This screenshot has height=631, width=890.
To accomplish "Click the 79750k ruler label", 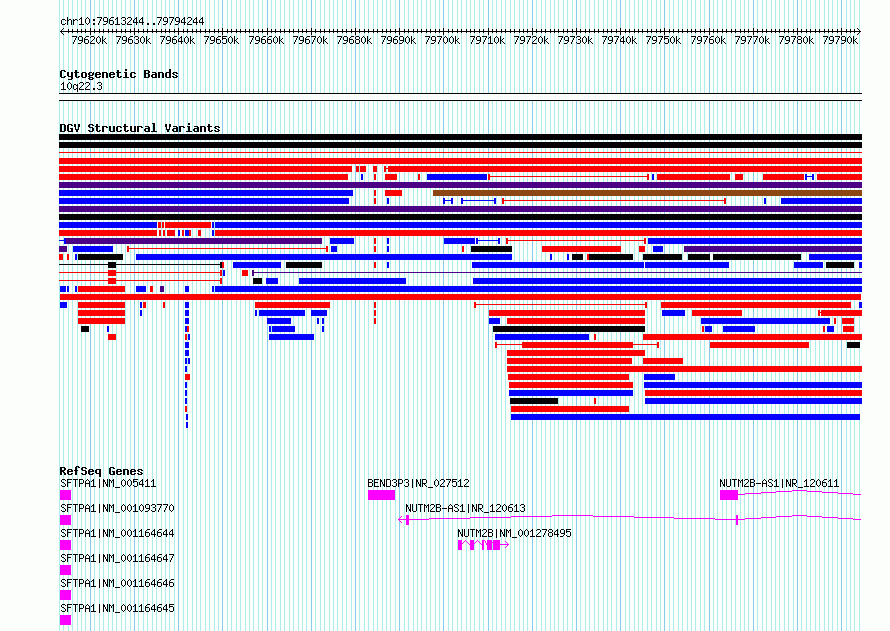I will pyautogui.click(x=664, y=40).
